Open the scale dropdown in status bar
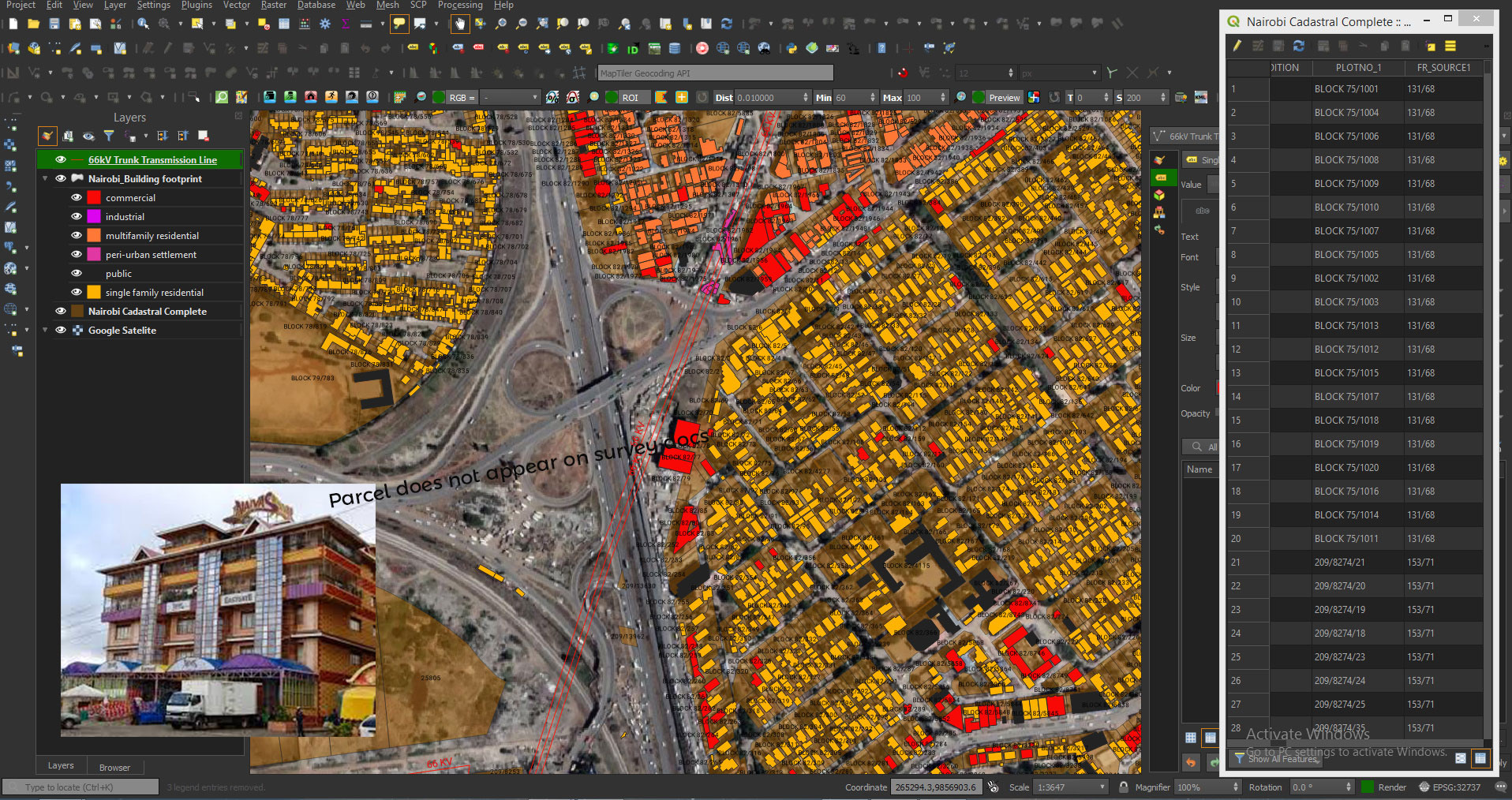The width and height of the screenshot is (1512, 800). (1102, 787)
